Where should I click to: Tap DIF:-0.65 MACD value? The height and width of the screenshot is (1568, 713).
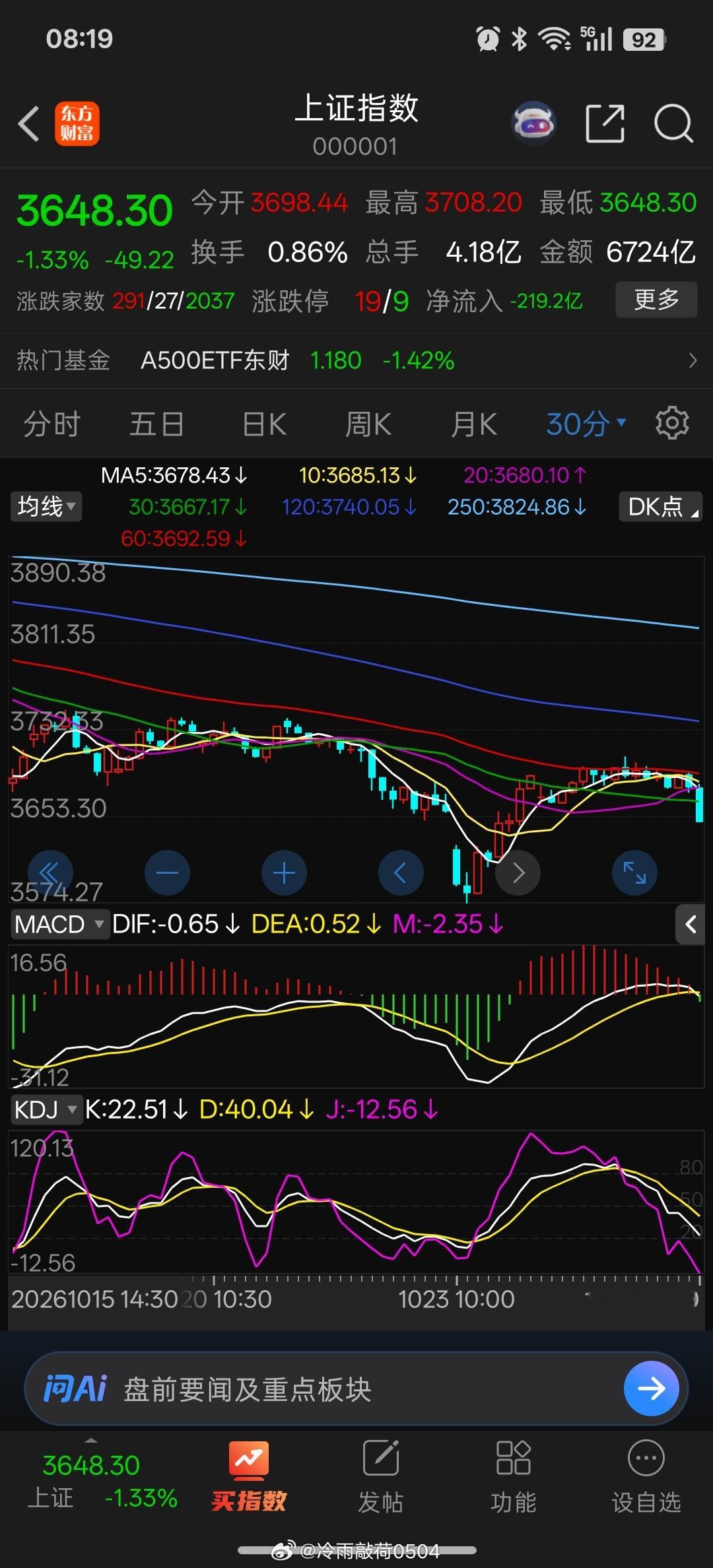(176, 925)
